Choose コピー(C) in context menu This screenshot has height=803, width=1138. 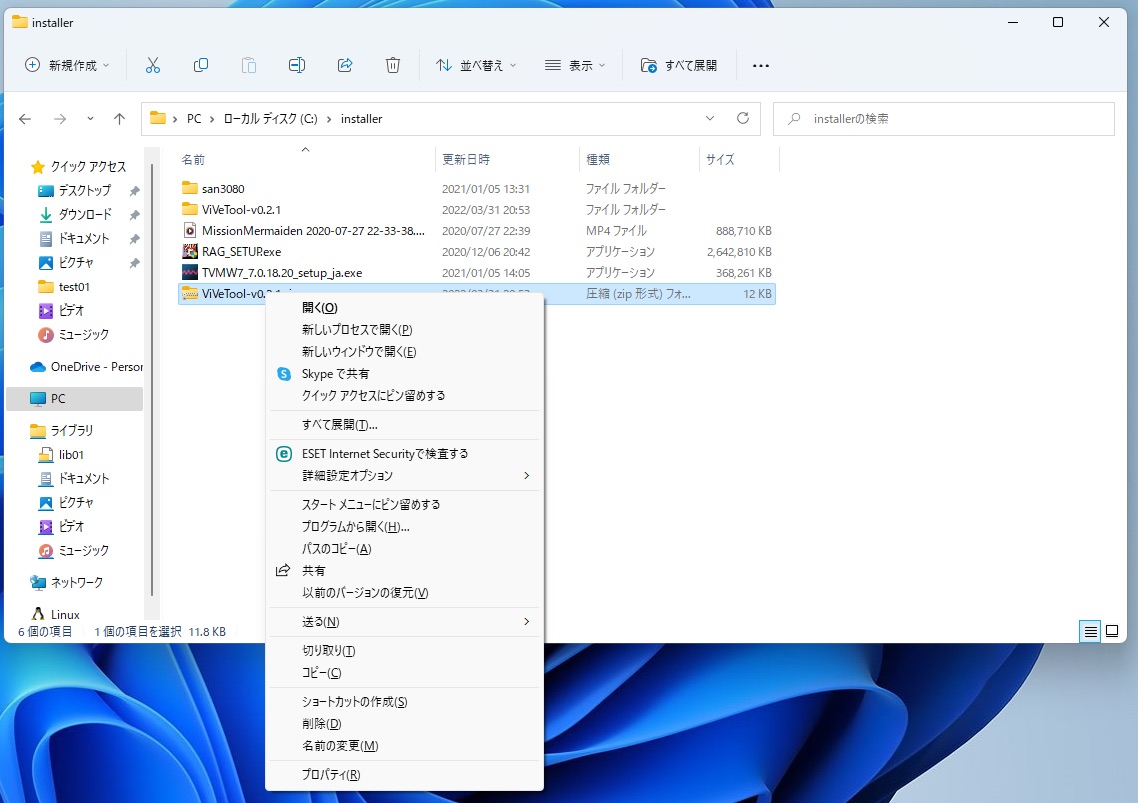tap(404, 673)
